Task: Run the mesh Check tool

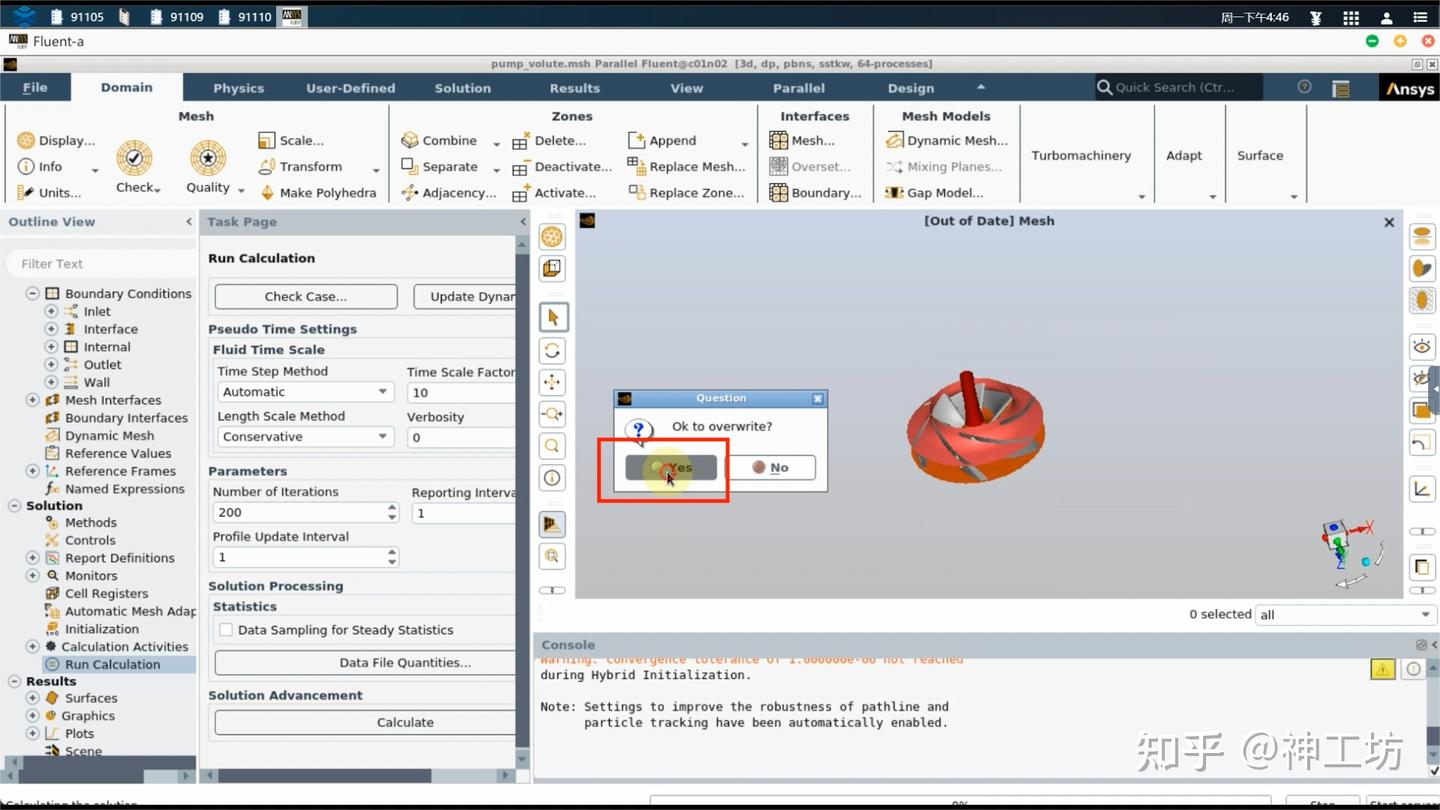Action: click(x=135, y=167)
